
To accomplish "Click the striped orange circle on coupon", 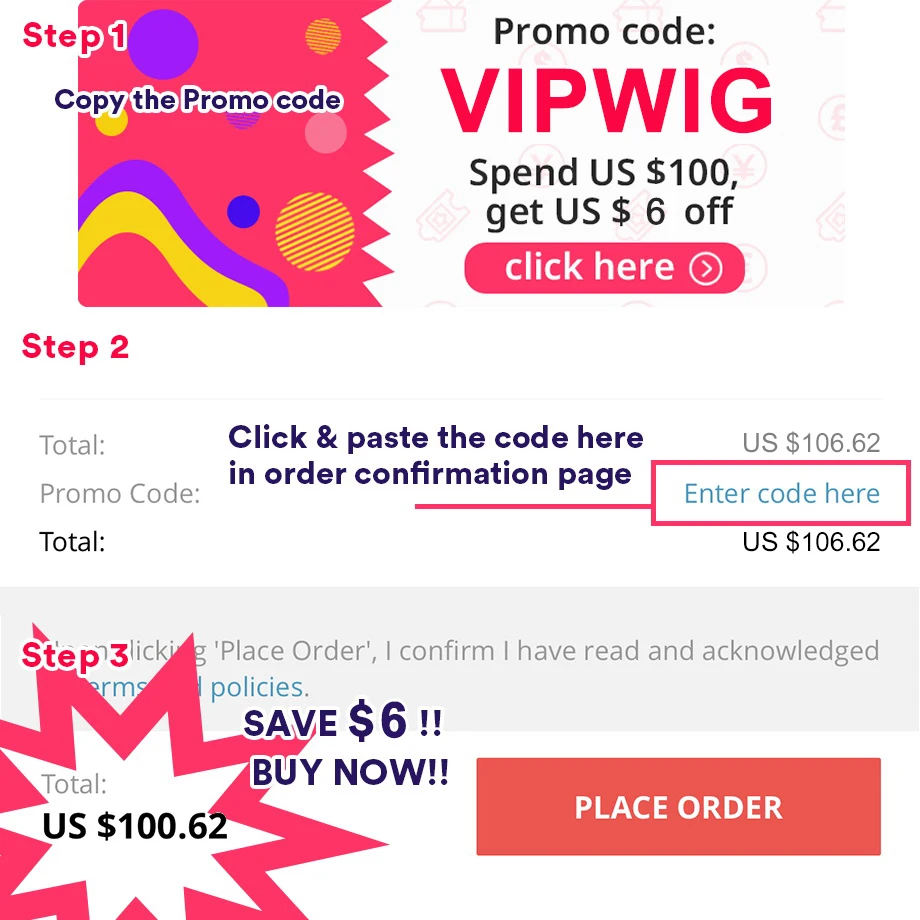I will (x=315, y=232).
